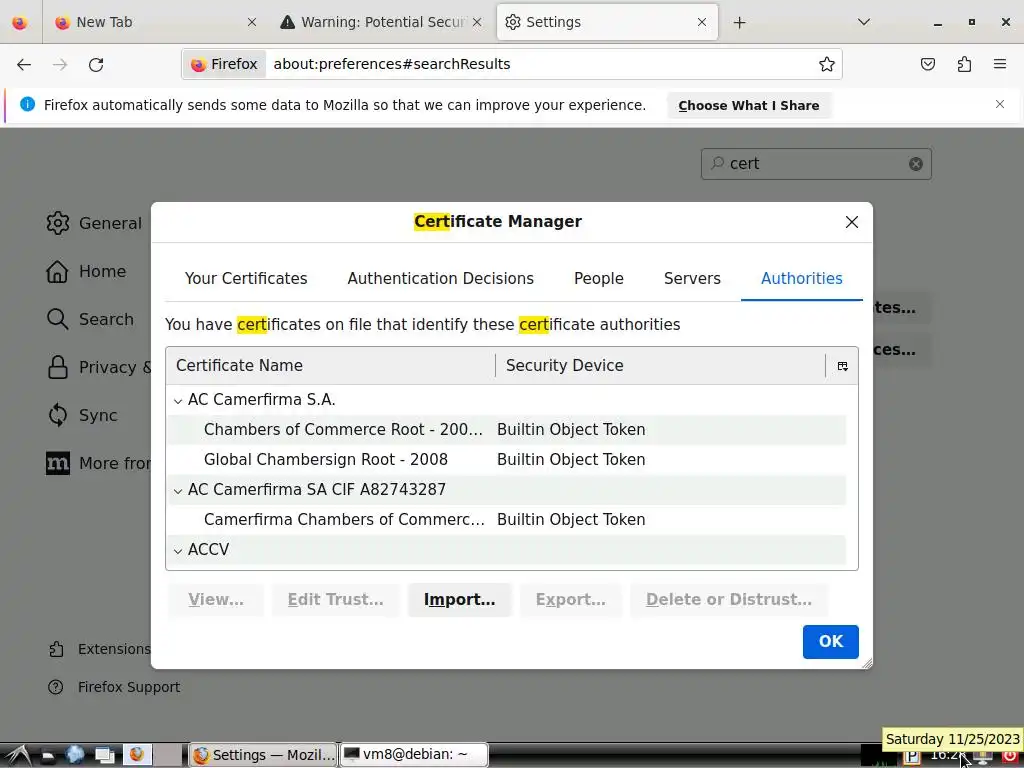
Task: Open the Firefox hamburger application menu
Action: pos(1000,64)
